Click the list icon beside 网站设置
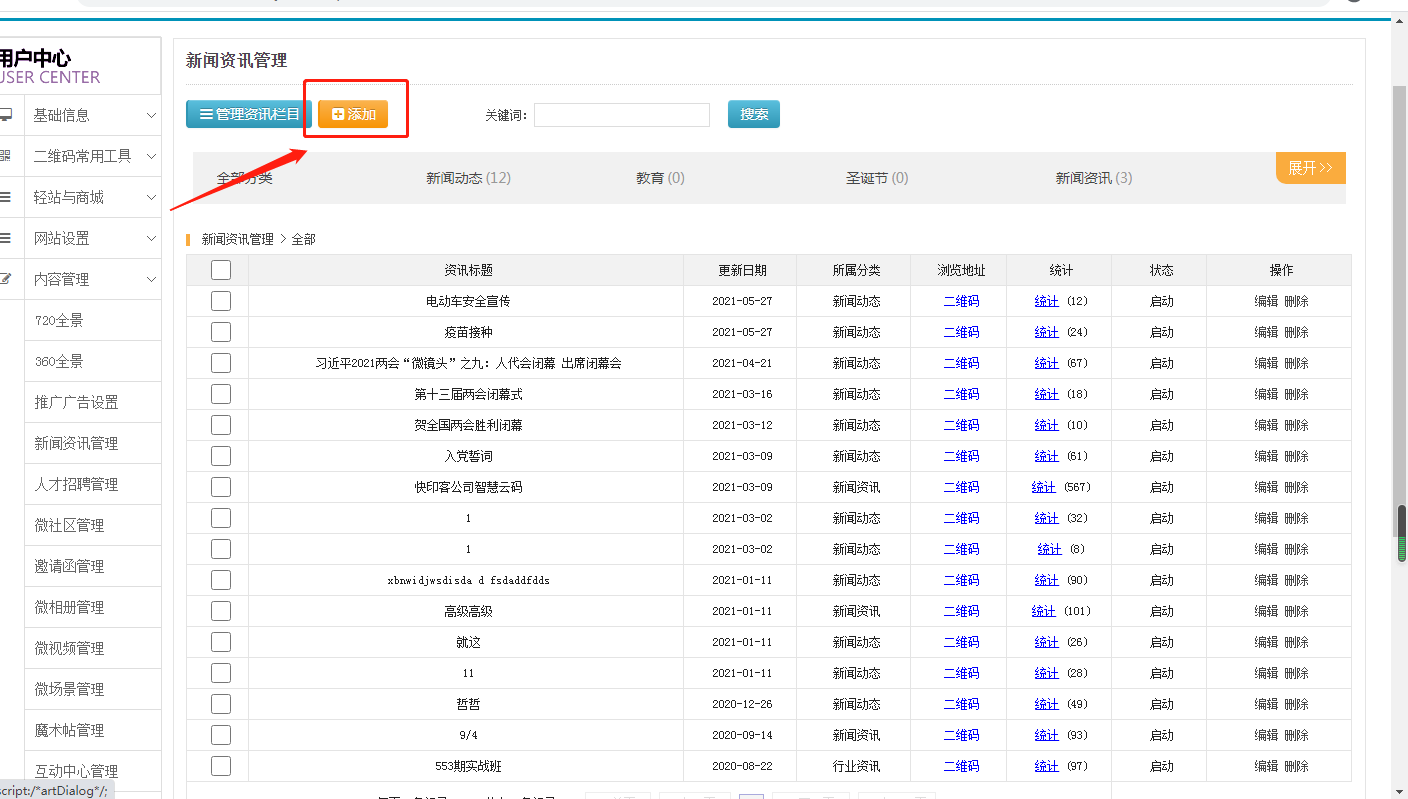This screenshot has height=799, width=1408. (x=6, y=238)
